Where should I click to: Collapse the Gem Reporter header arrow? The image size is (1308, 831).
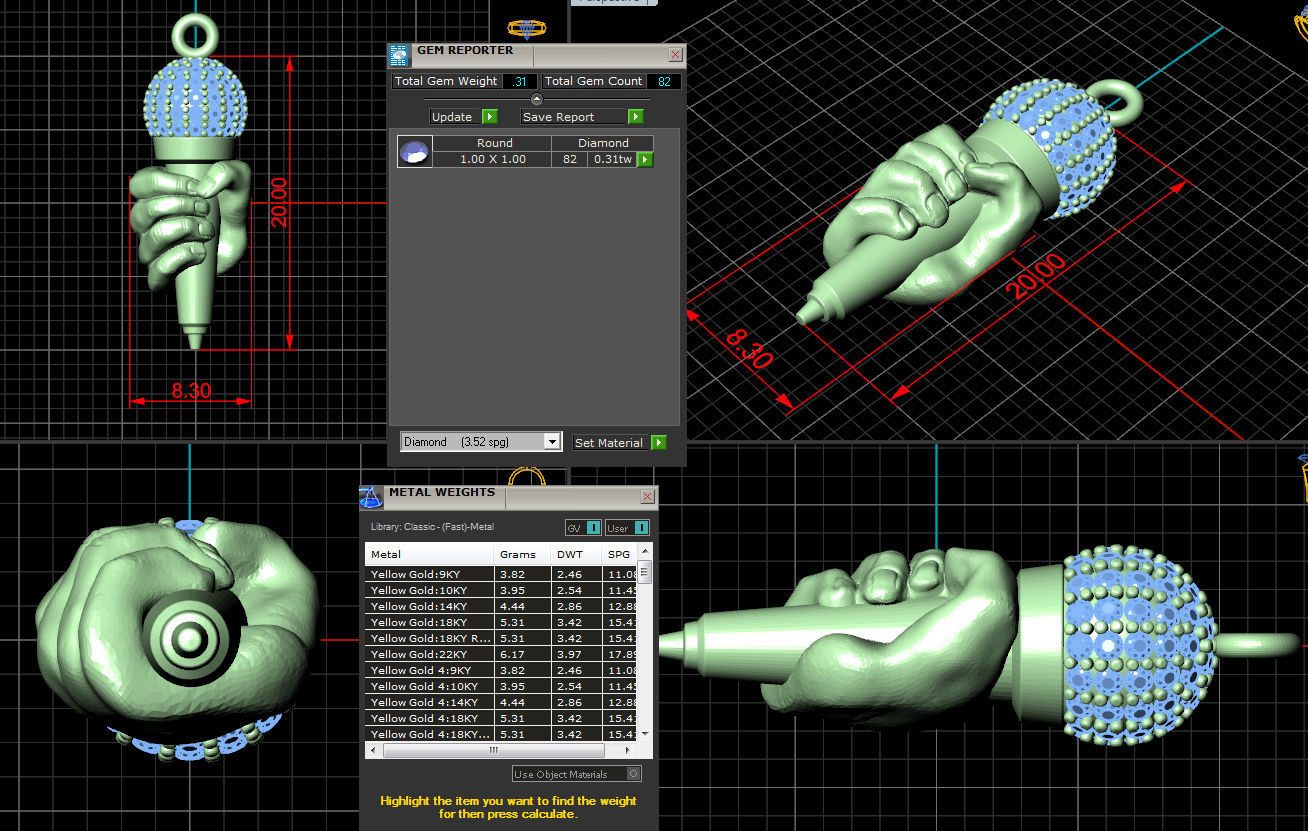pos(536,99)
